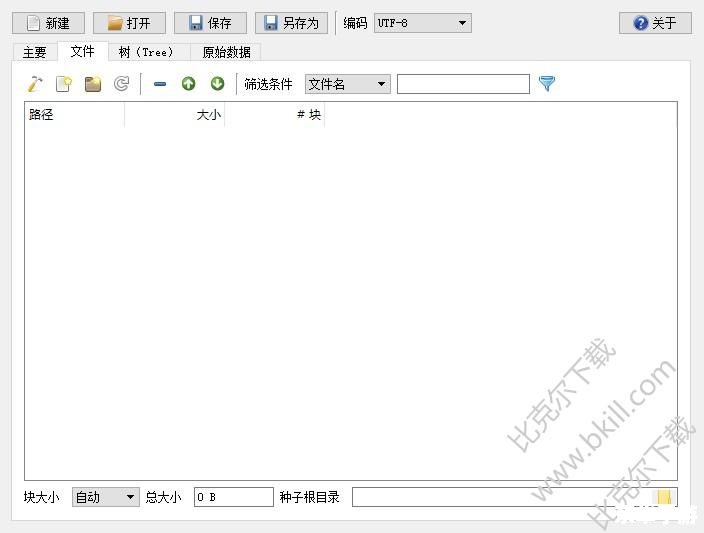Click the 新建 (New) button

coord(48,23)
